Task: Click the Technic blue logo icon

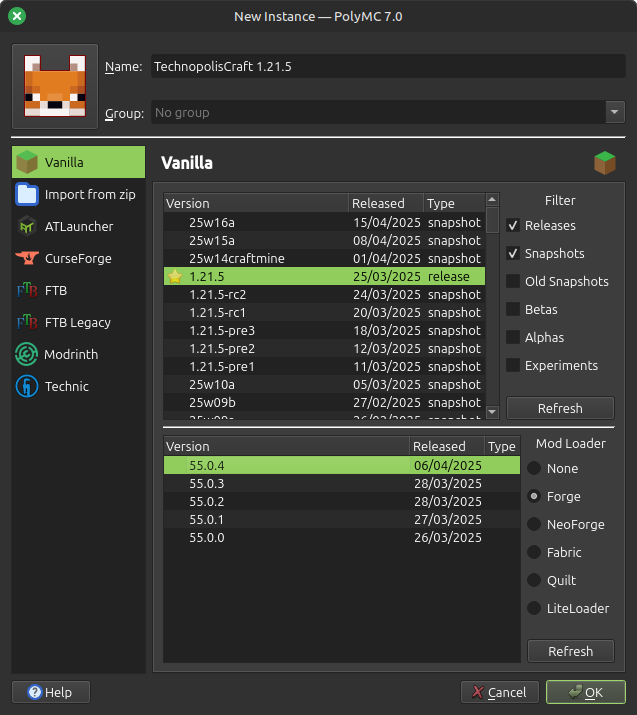Action: 27,386
